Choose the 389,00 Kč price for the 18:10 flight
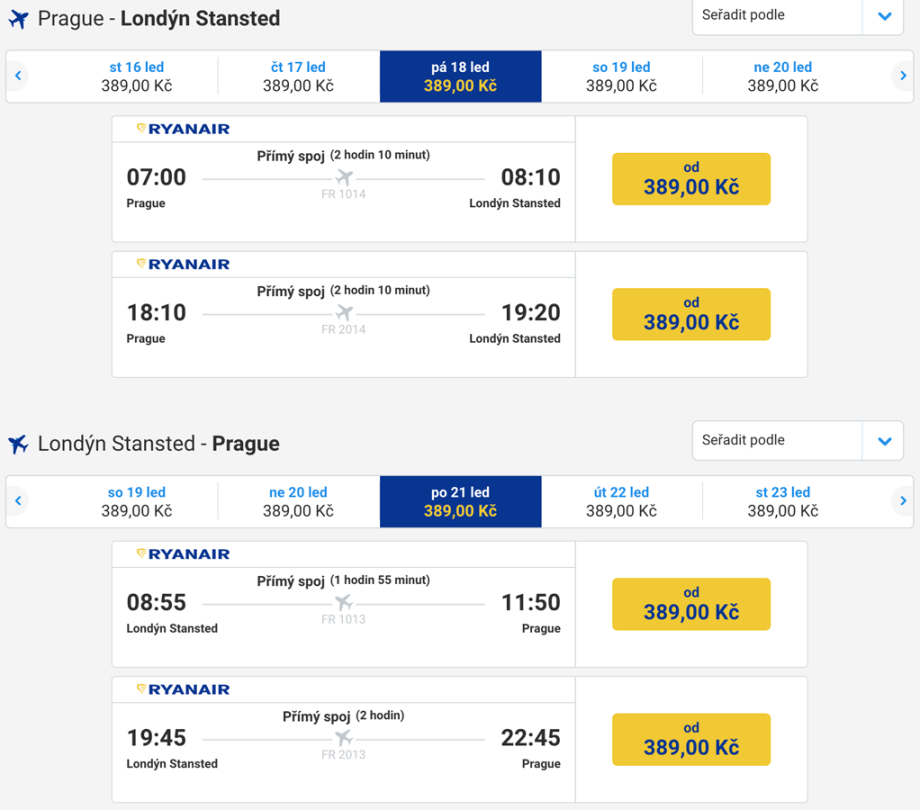Screen dimensions: 920x810 [x=691, y=314]
